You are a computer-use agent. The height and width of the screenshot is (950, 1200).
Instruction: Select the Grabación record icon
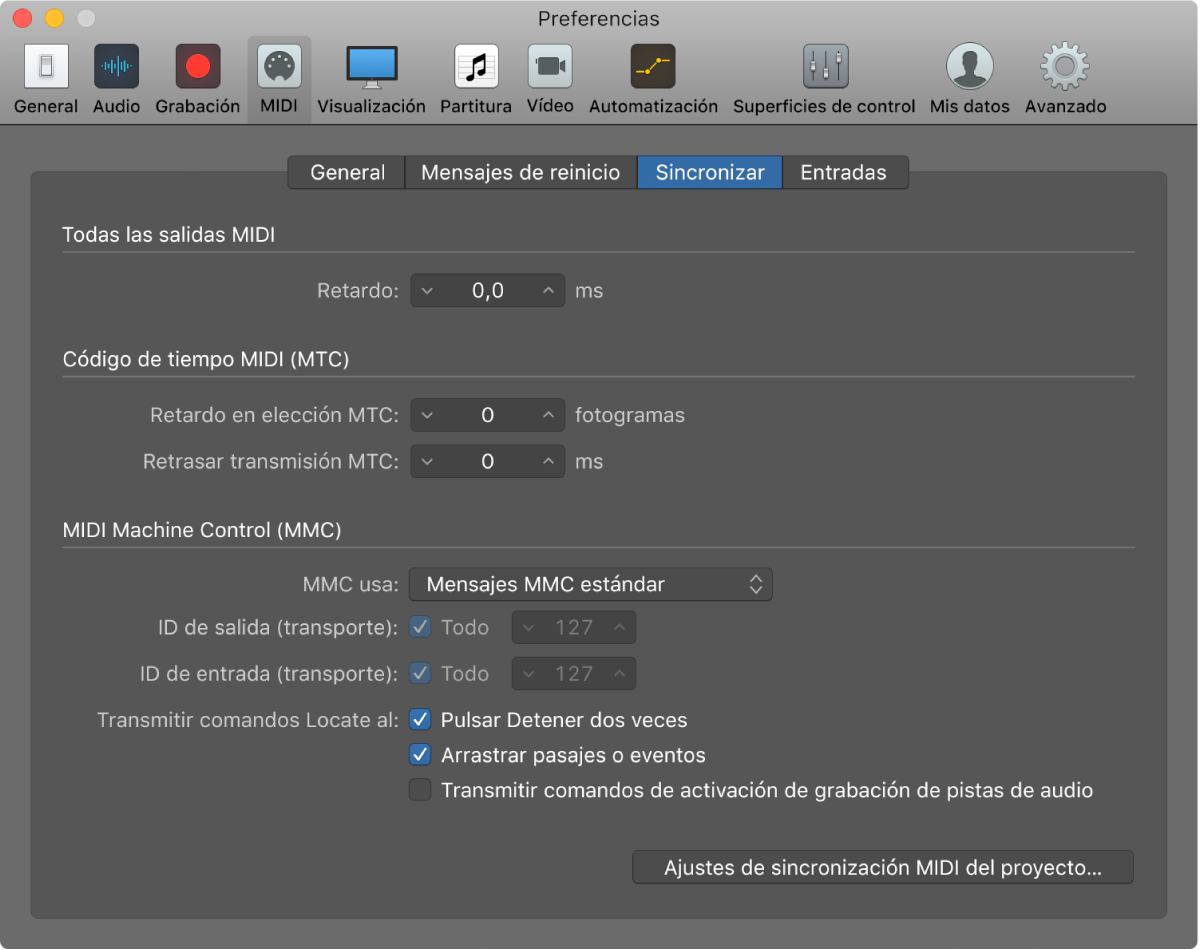point(198,68)
